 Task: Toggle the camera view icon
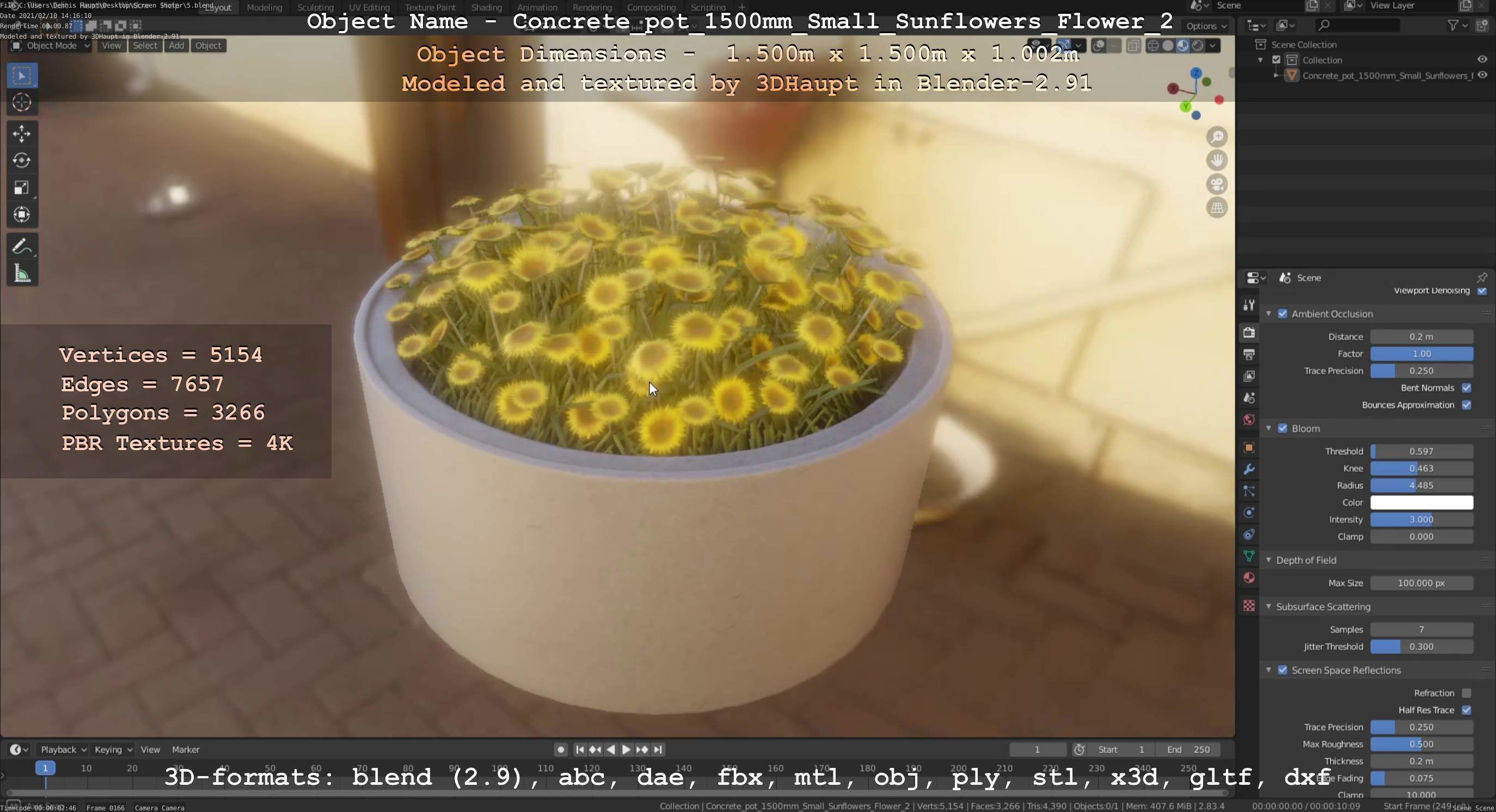coord(1217,184)
